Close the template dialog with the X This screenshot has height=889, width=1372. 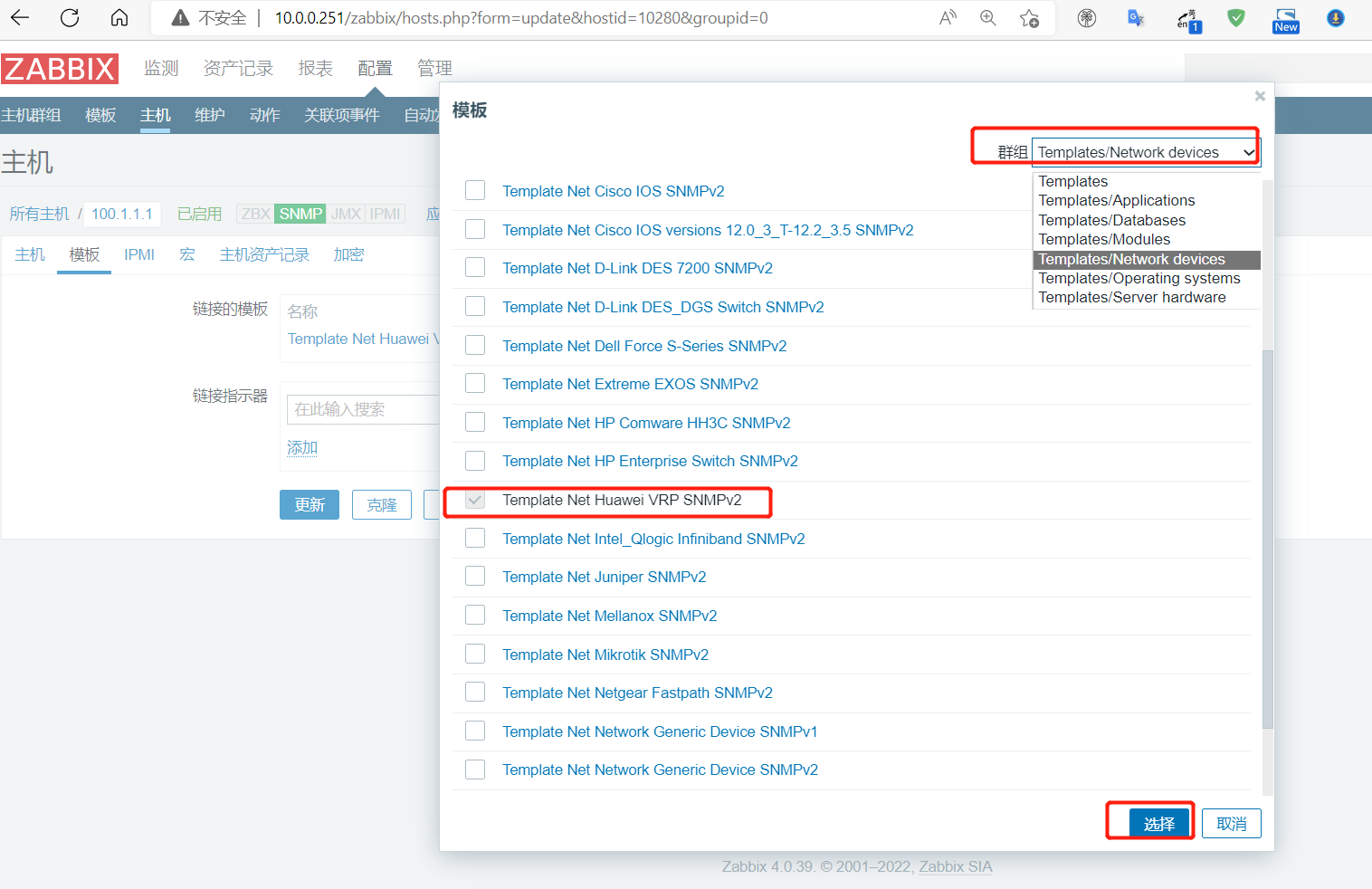point(1260,96)
